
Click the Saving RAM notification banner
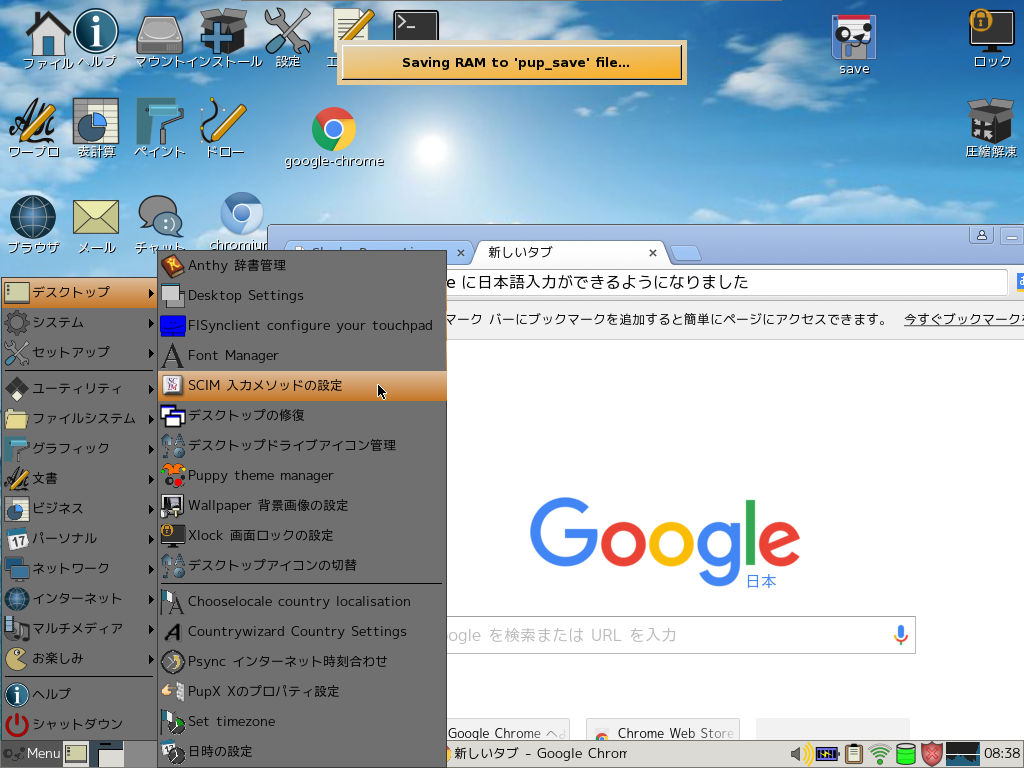click(512, 63)
